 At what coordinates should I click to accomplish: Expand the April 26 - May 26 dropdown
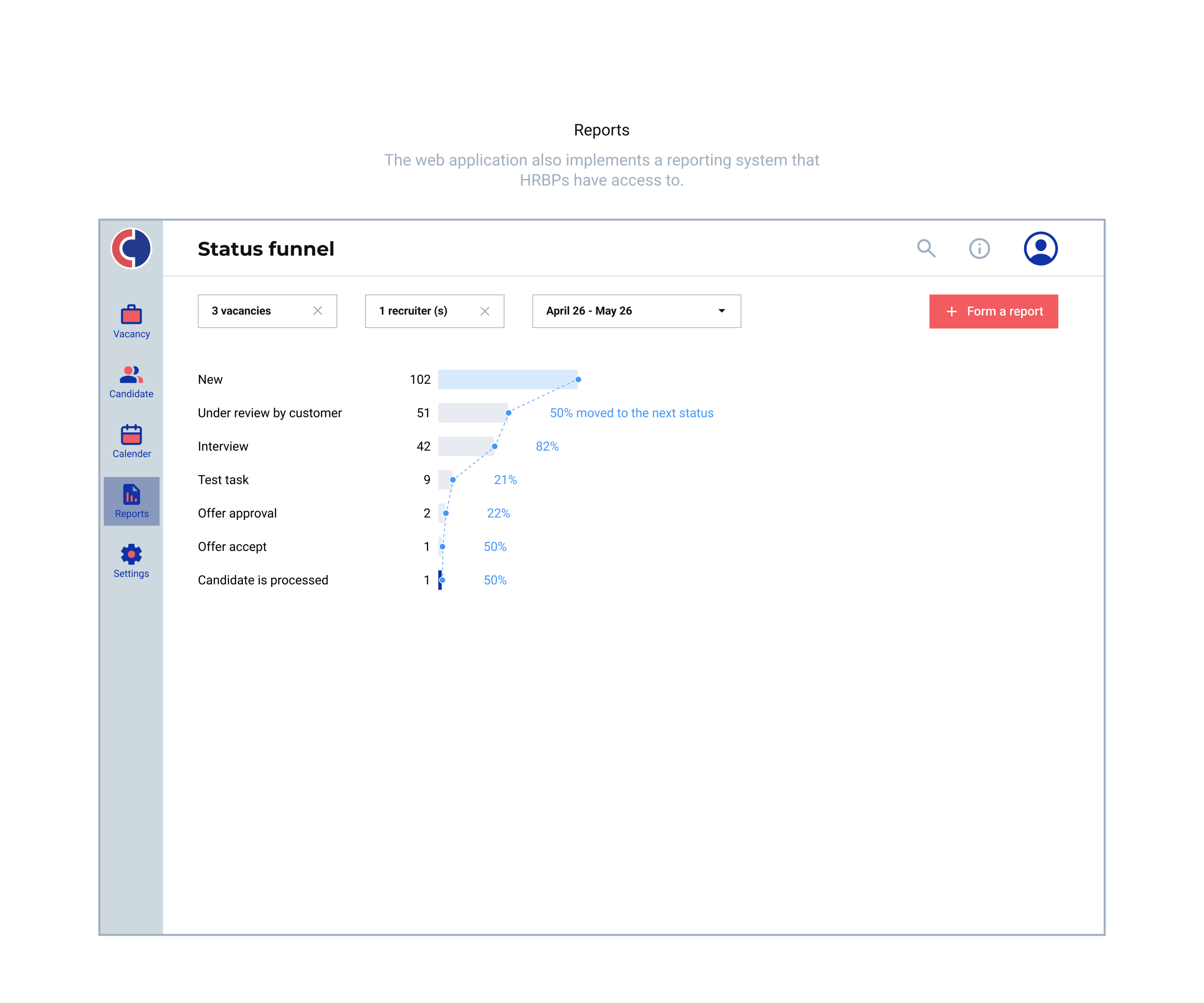point(721,311)
